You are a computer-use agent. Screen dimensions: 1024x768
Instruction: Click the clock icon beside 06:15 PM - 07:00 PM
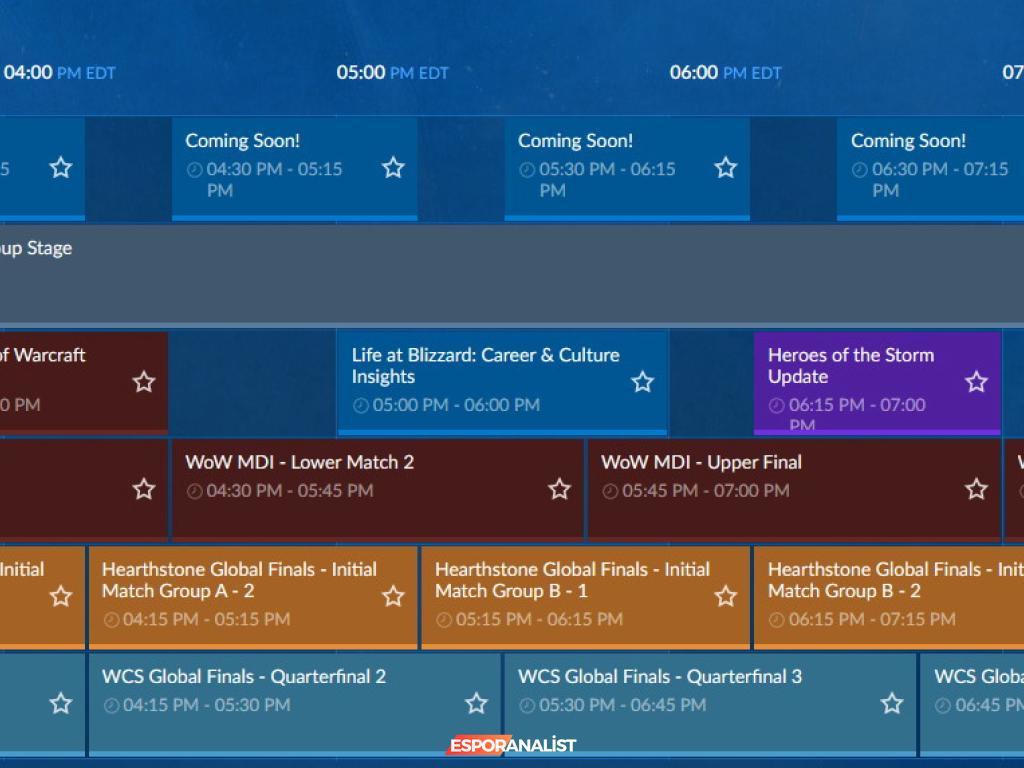[776, 406]
